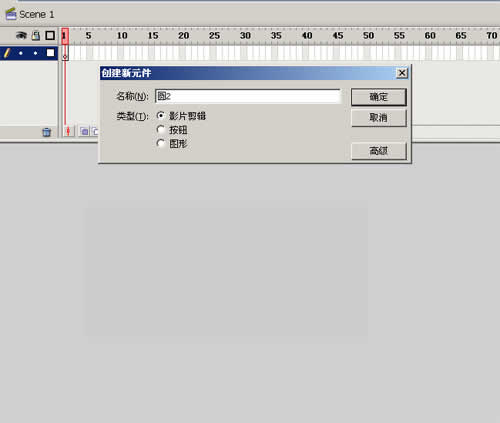Viewport: 500px width, 423px height.
Task: Toggle show/hide all layers eye icon
Action: click(x=21, y=35)
